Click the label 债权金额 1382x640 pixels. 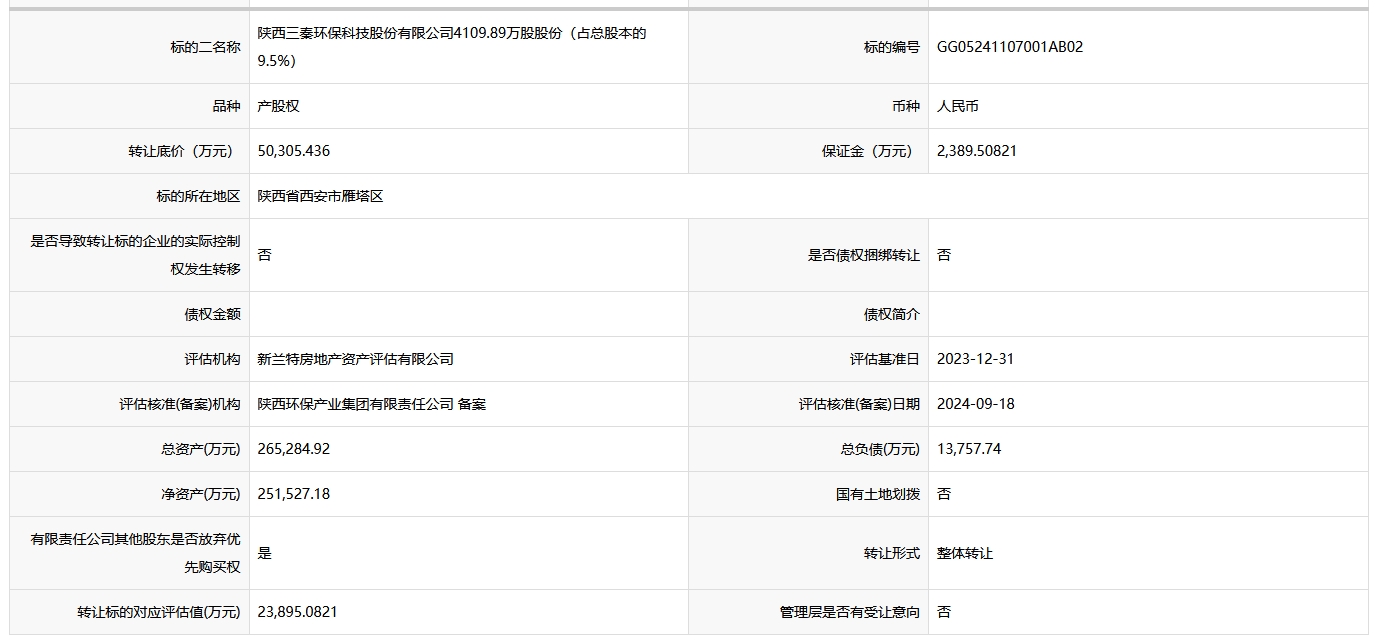point(212,314)
